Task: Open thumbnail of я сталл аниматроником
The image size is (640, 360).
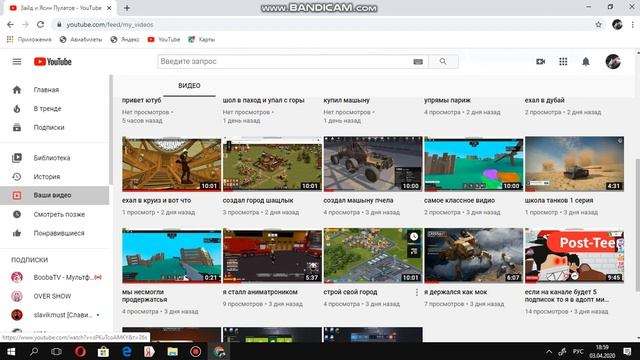Action: pos(272,256)
